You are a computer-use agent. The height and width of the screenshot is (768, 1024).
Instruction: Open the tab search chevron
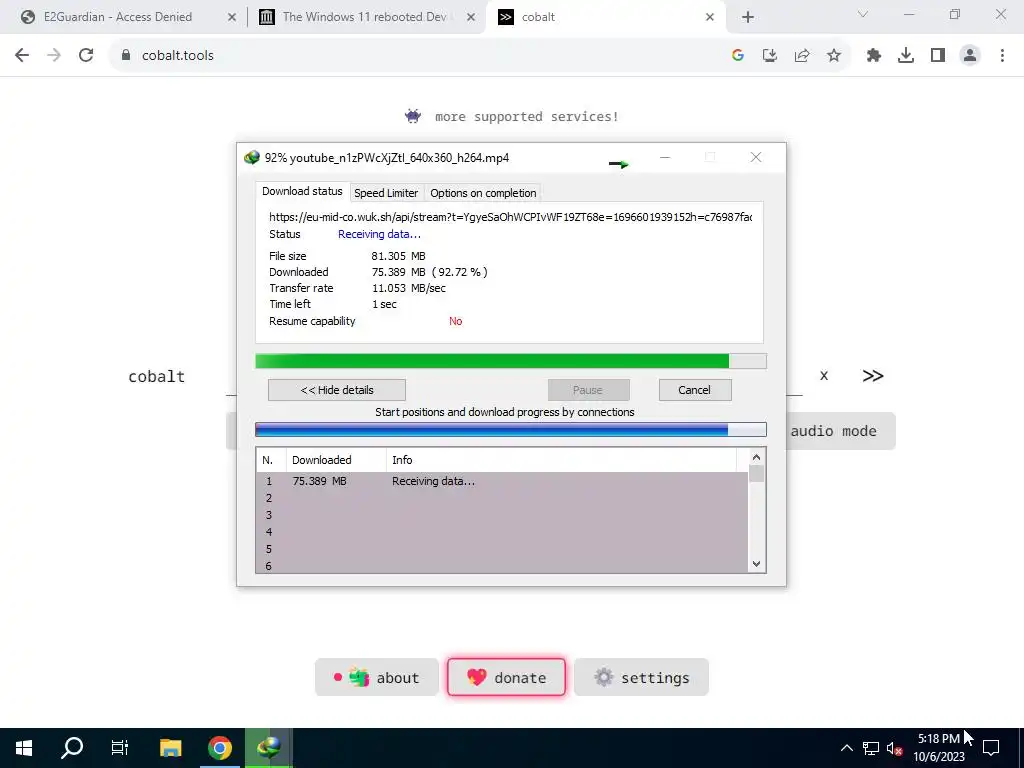tap(863, 14)
